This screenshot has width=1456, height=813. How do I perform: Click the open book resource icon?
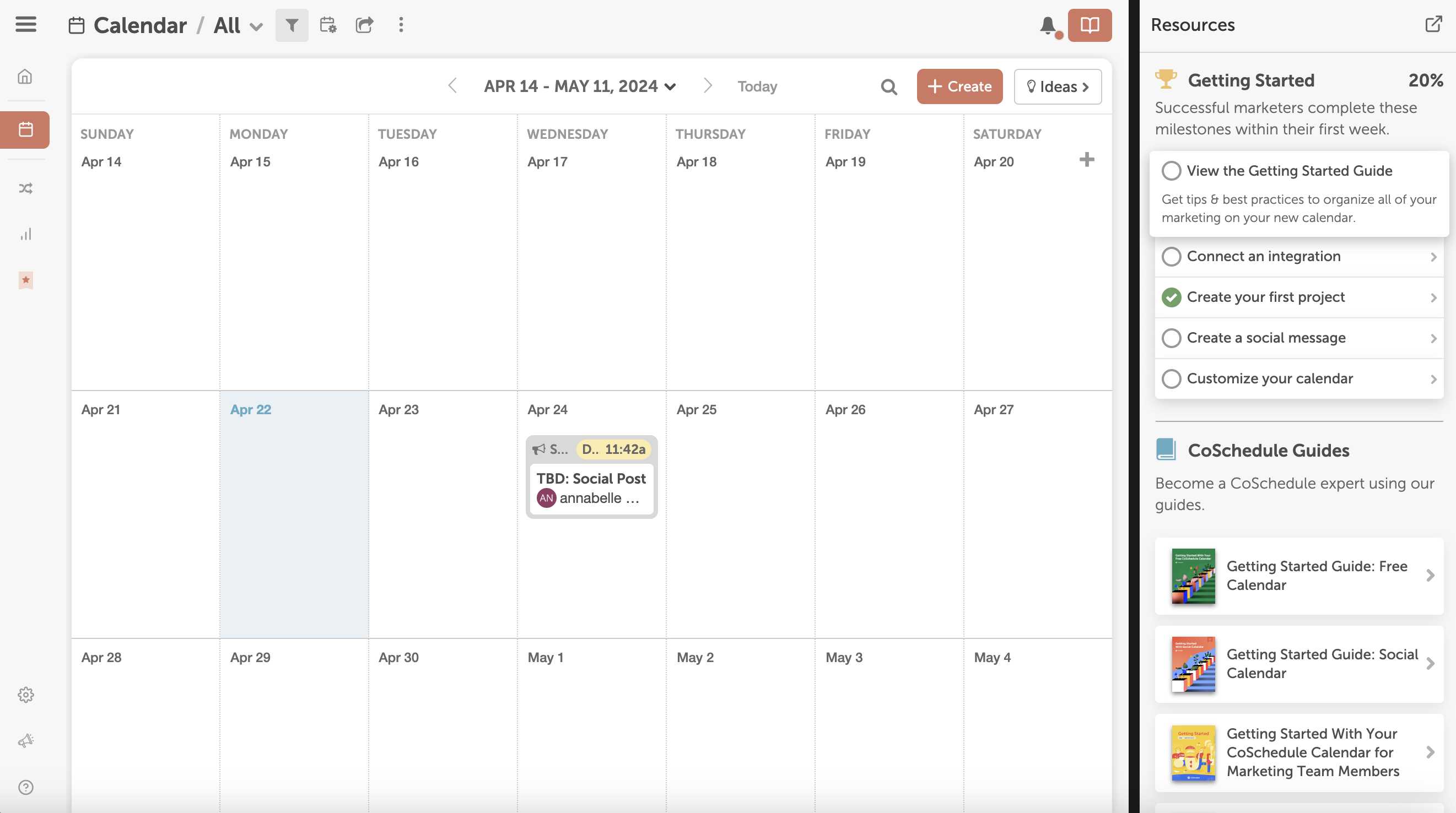(1090, 25)
